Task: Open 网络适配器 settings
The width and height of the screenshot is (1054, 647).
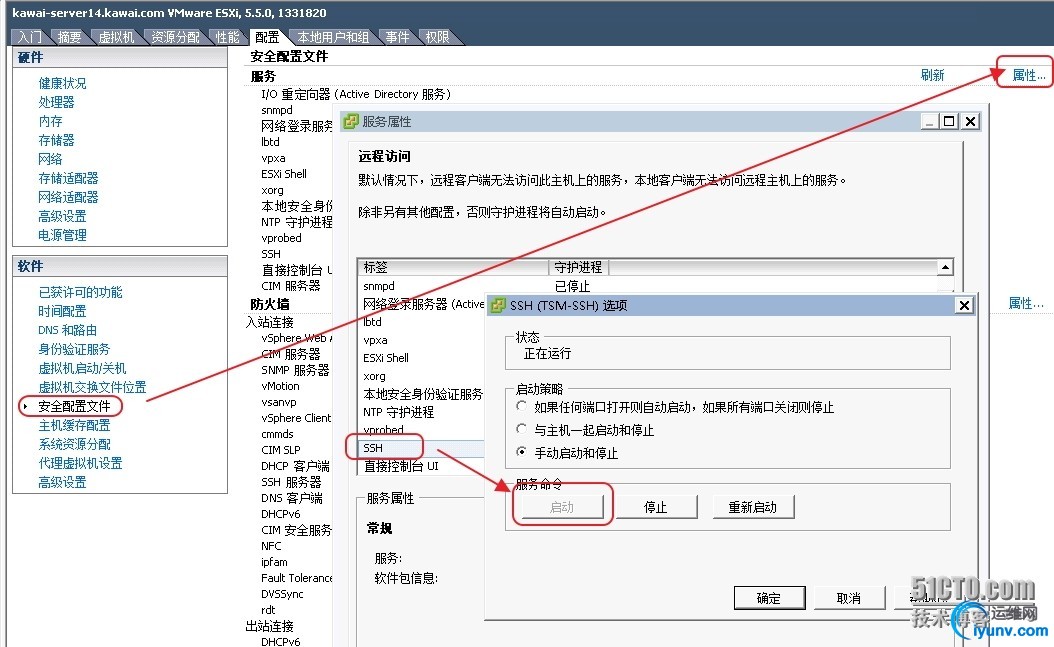Action: 68,197
